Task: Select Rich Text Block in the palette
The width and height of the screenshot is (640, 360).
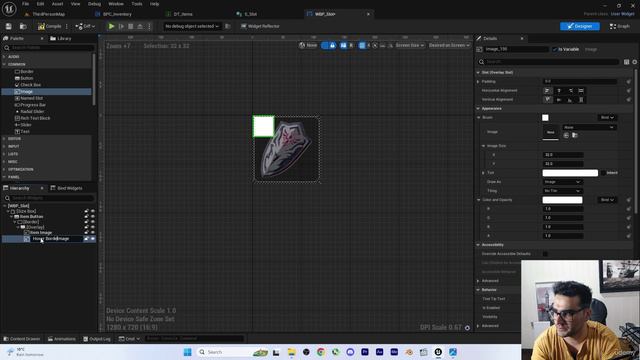Action: (35, 118)
